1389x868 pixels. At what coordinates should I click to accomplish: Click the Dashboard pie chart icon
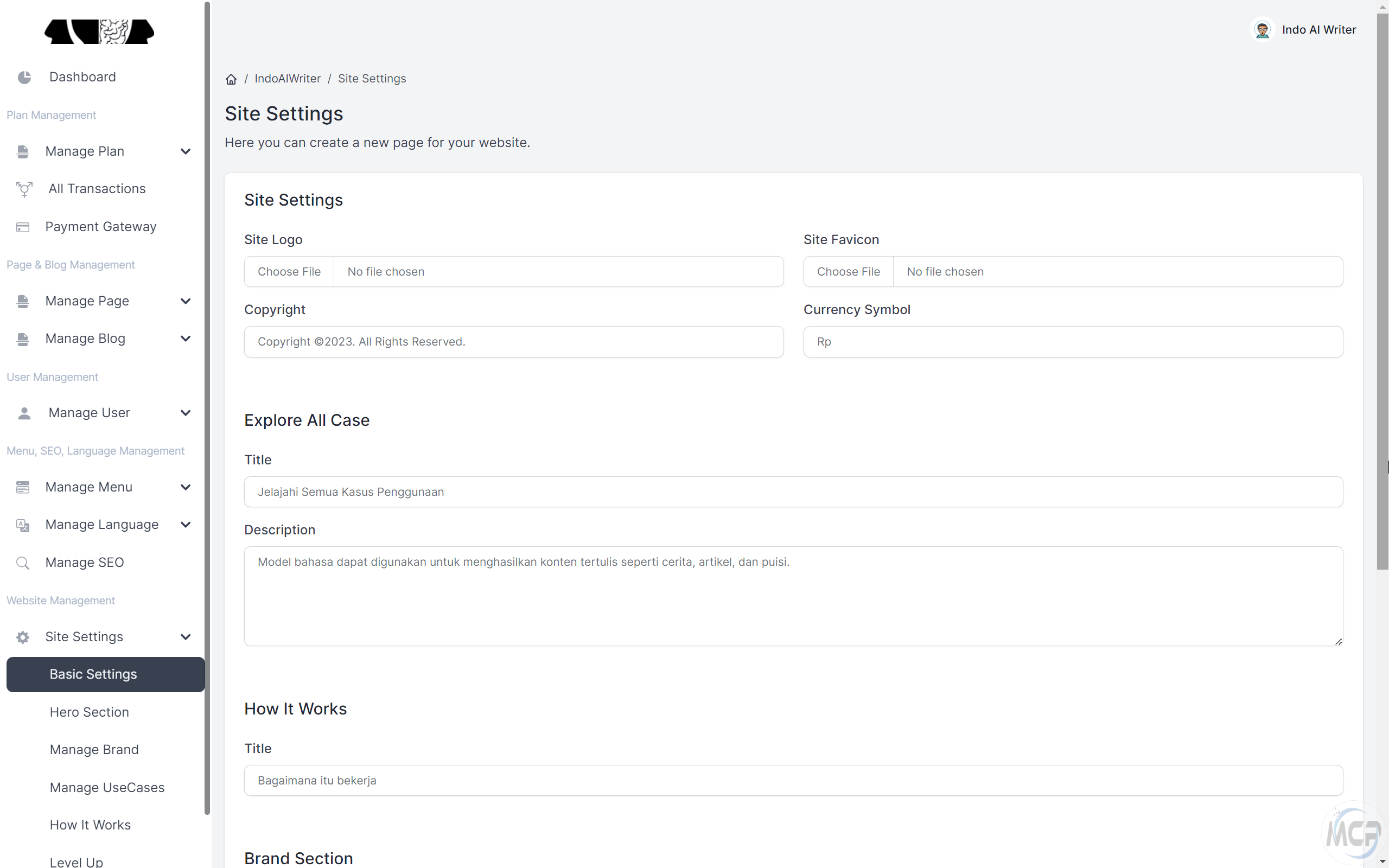(x=24, y=78)
